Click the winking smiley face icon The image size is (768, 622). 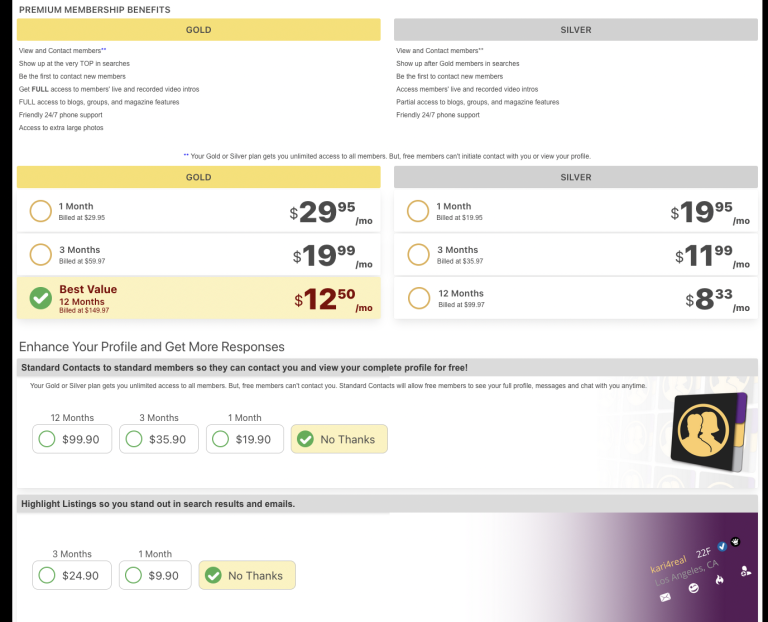692,588
